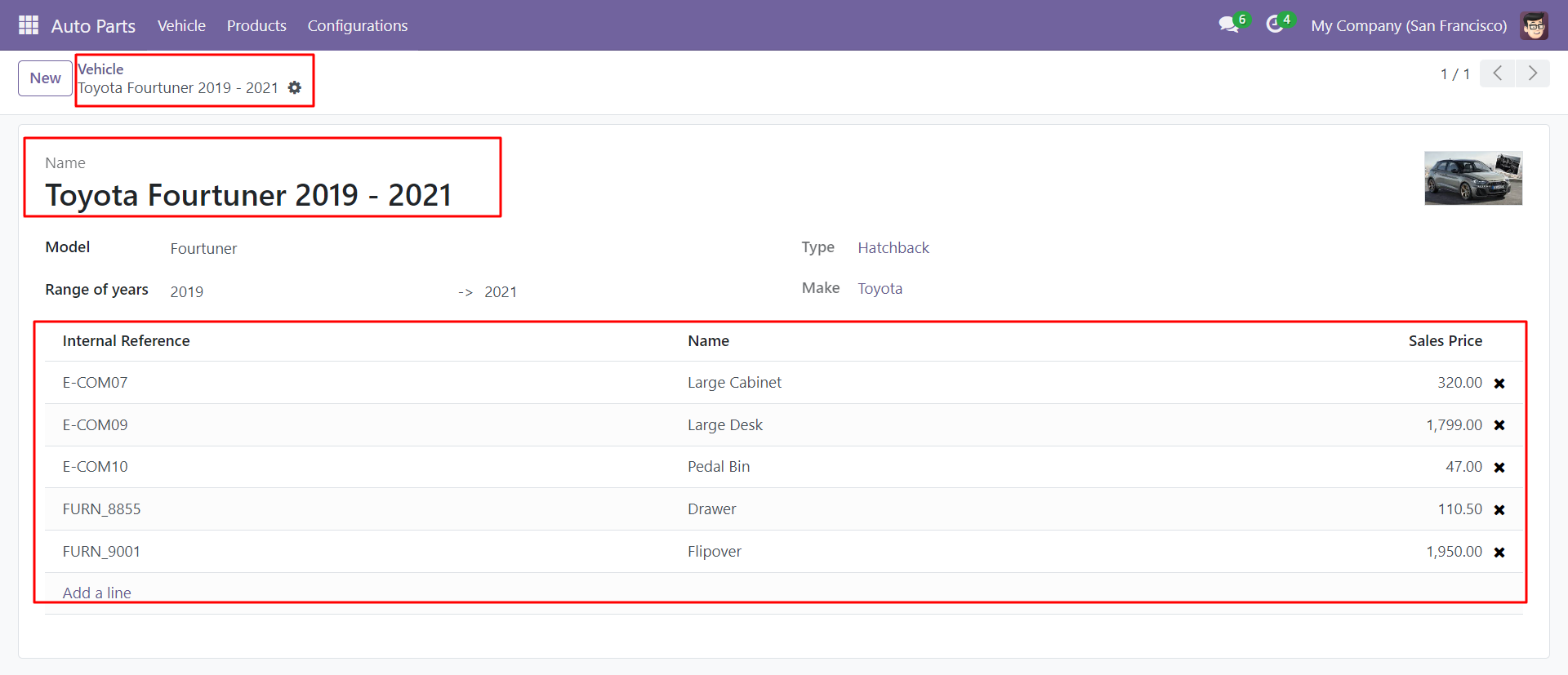
Task: Delete the Large Desk row
Action: tap(1499, 425)
